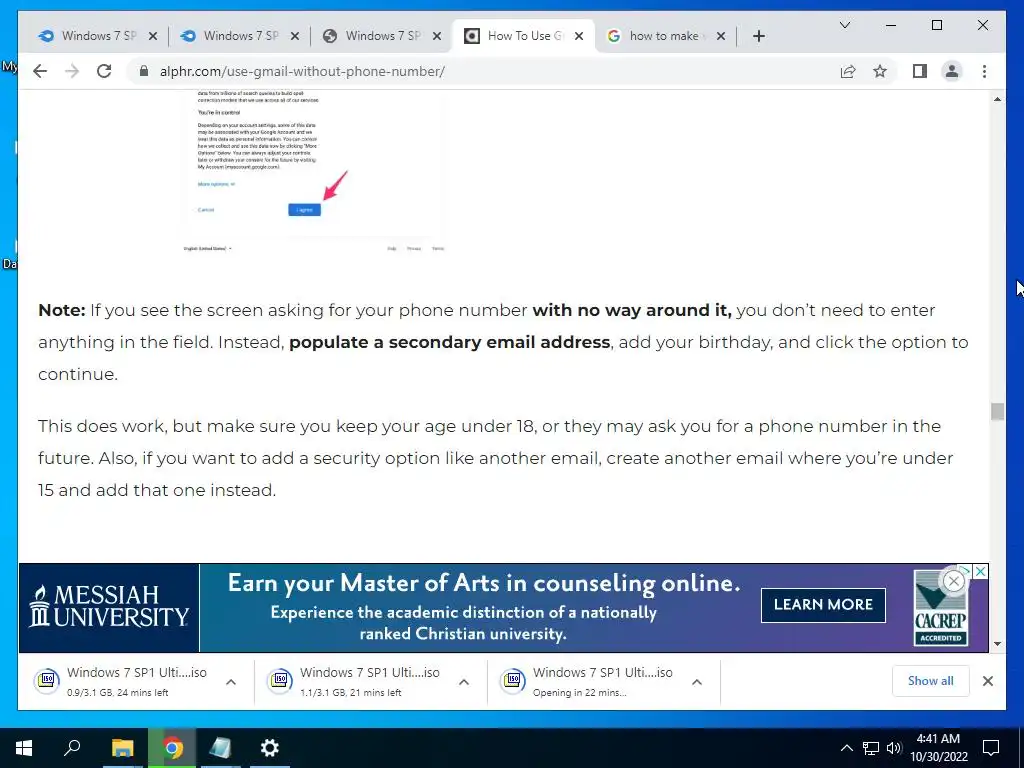The width and height of the screenshot is (1024, 768).
Task: Click the Gmail signup screenshot image
Action: tap(313, 172)
